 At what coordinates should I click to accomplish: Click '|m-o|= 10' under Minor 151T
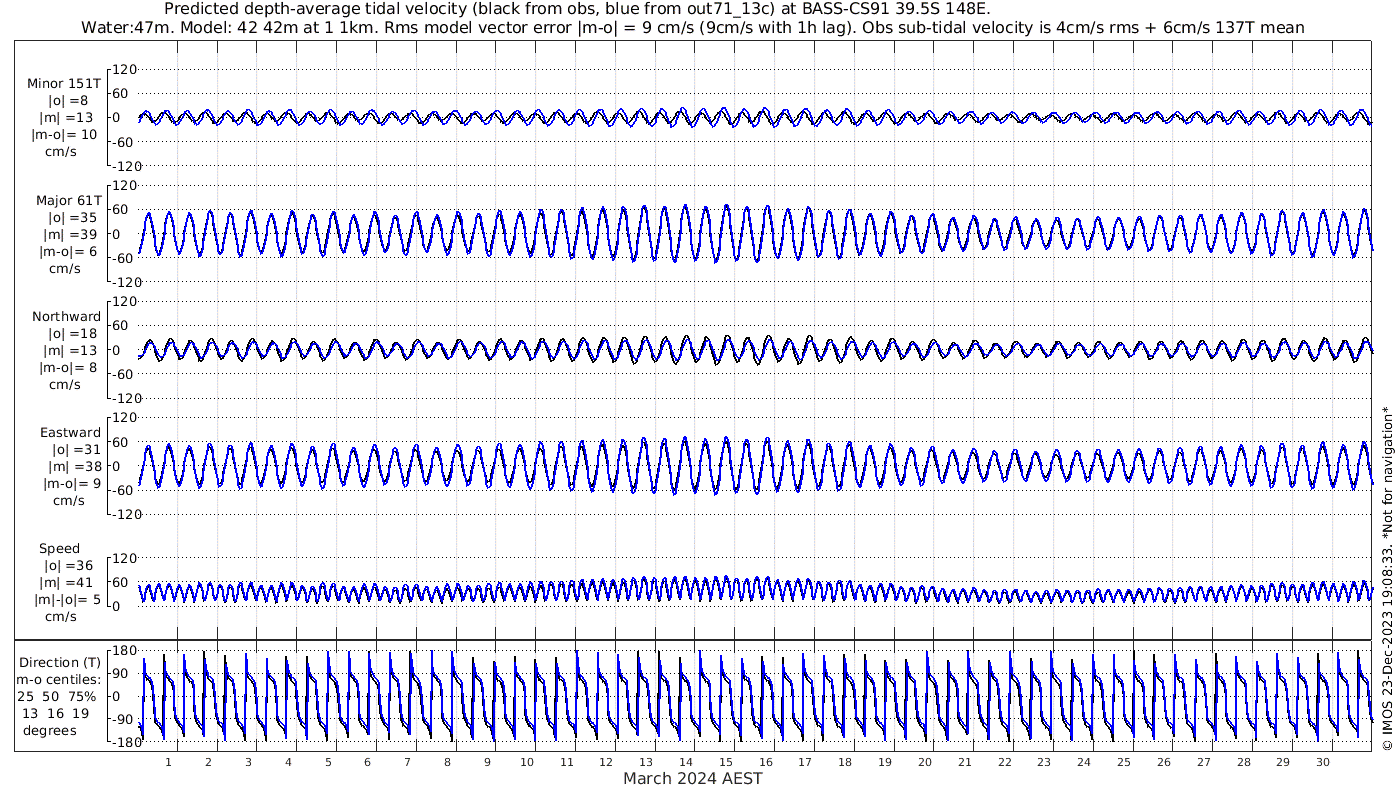point(64,135)
